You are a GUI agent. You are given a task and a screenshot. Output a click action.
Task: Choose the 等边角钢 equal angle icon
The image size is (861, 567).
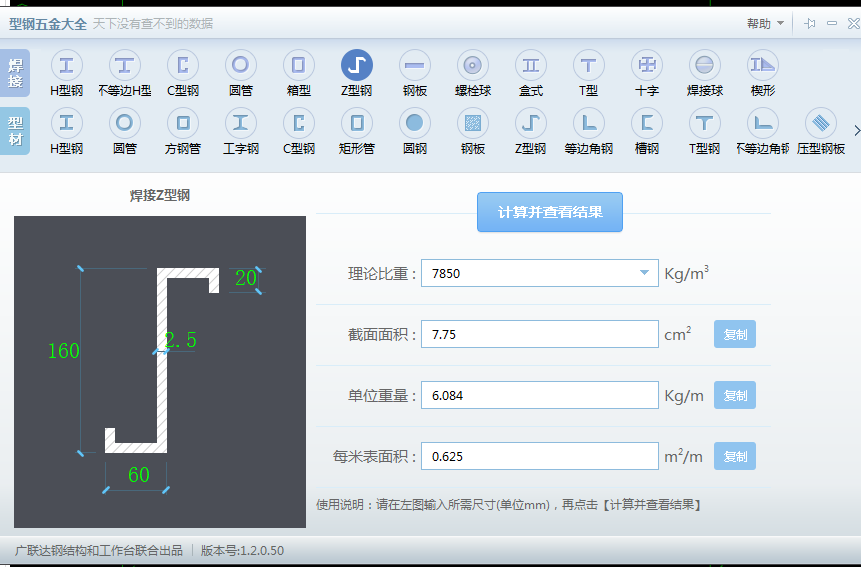tap(589, 123)
